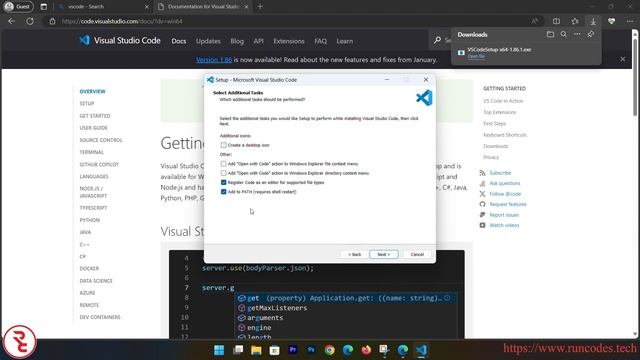
Task: Launch Adobe Premiere Pro from taskbar
Action: pyautogui.click(x=293, y=350)
